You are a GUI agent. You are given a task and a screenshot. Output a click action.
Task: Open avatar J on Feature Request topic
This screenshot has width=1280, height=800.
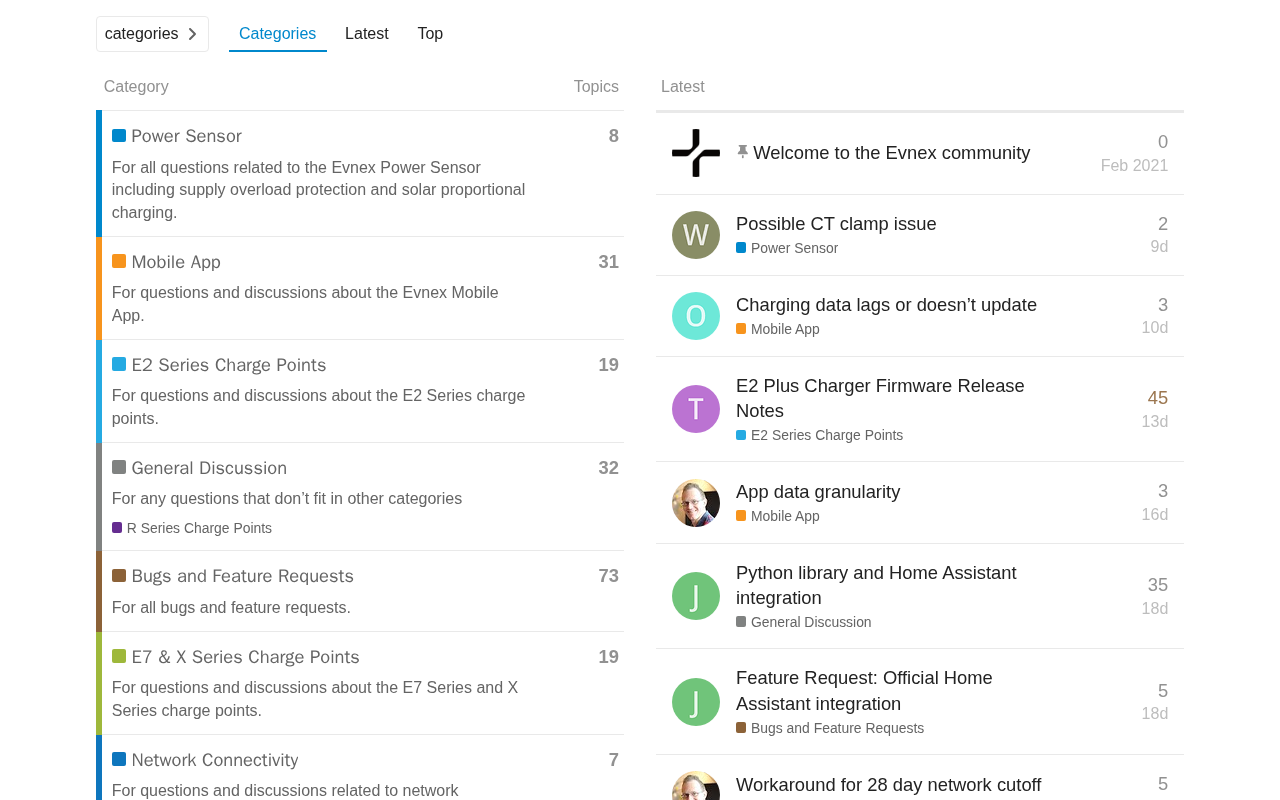696,702
